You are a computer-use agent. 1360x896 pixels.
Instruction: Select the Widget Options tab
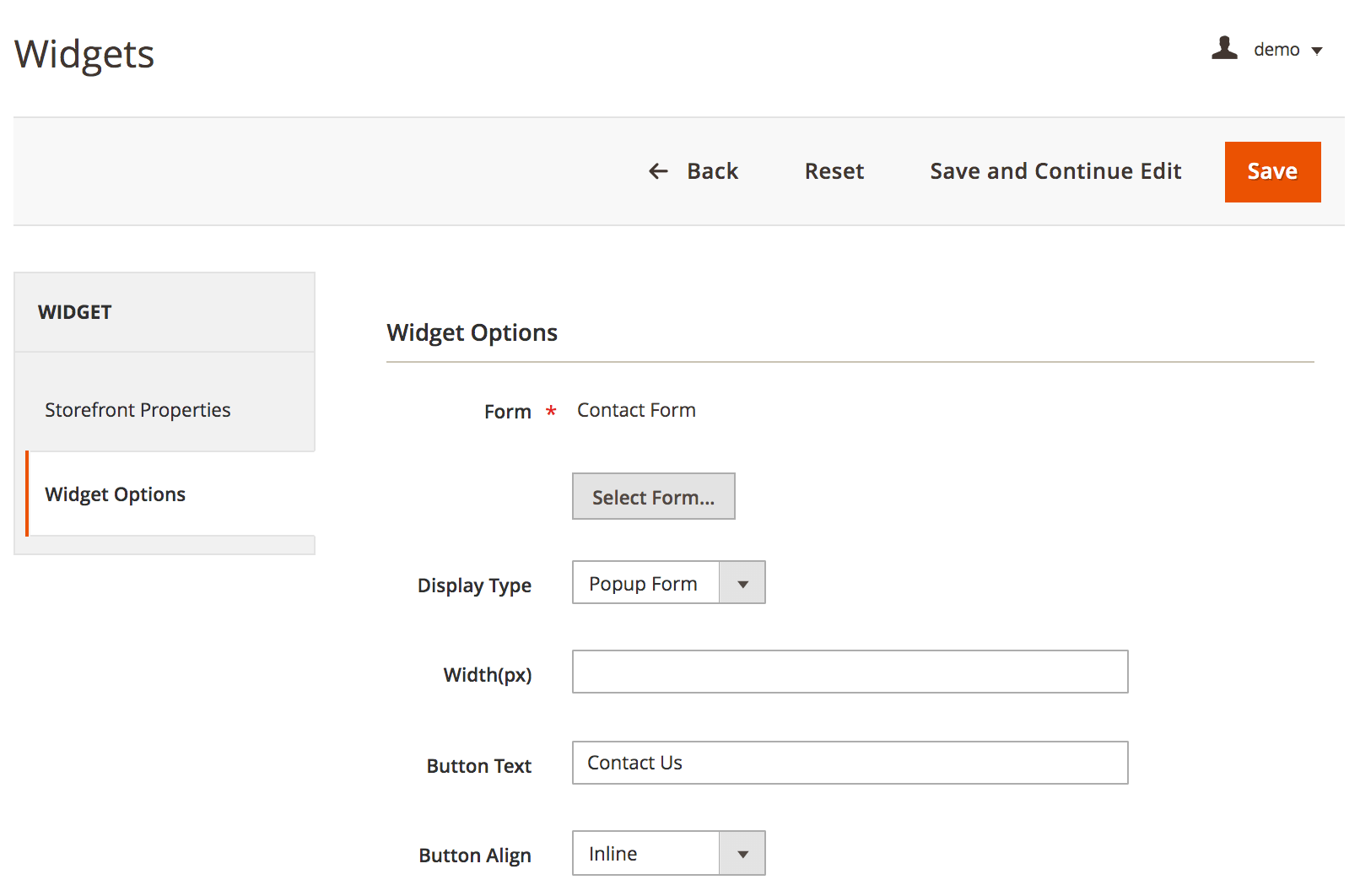[x=115, y=494]
